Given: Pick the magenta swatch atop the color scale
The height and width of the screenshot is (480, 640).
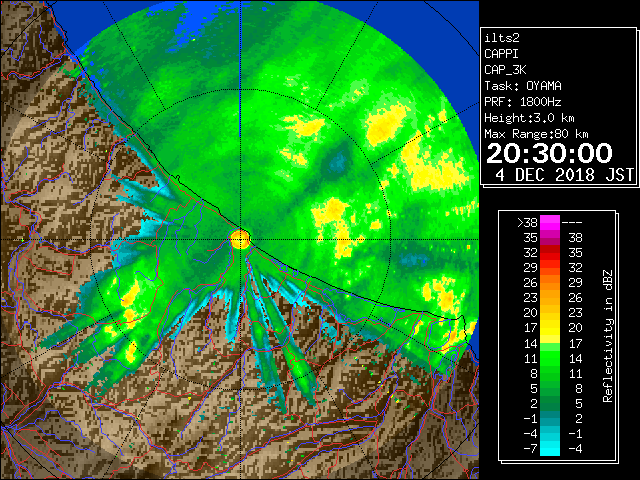Looking at the screenshot, I should 550,223.
